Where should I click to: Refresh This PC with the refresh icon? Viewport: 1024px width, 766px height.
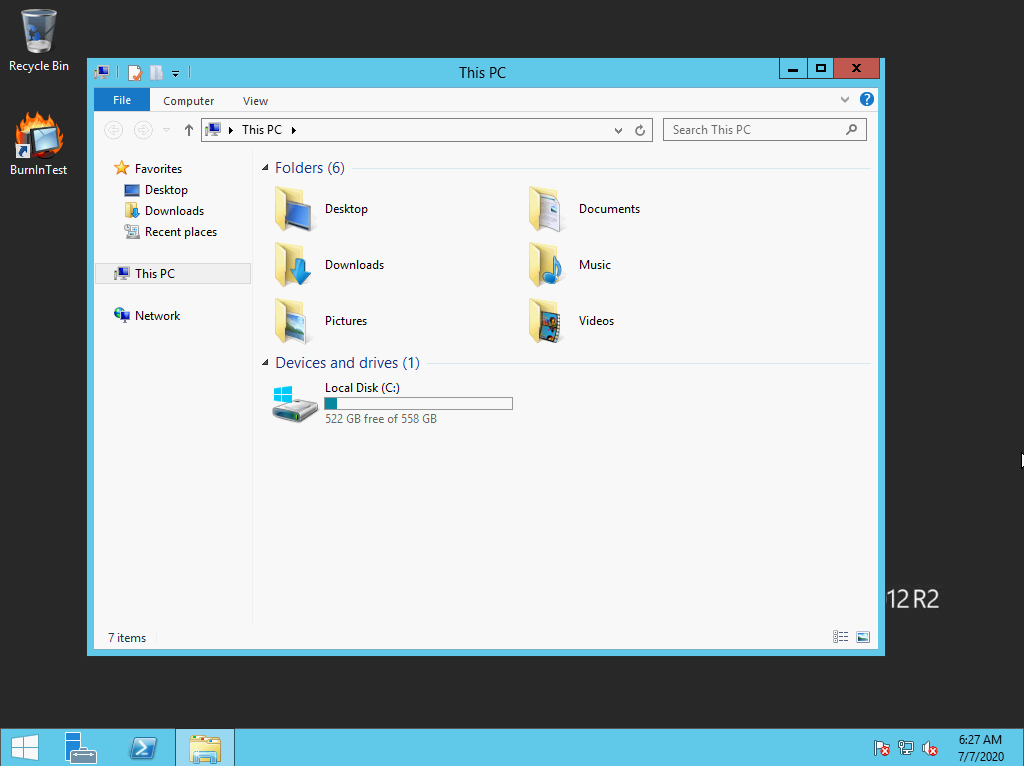click(640, 131)
